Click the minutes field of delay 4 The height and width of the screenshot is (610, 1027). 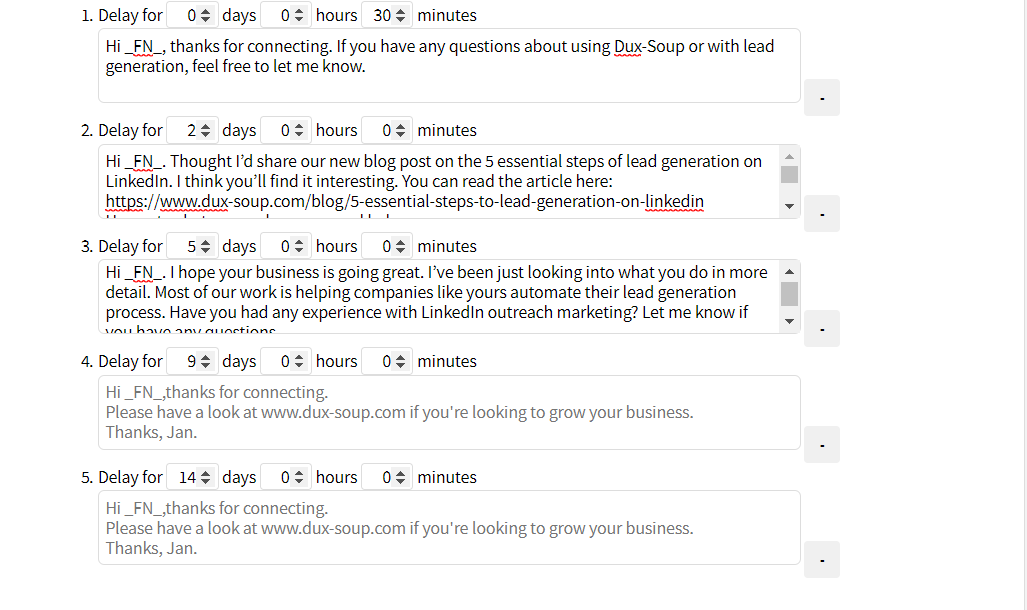click(x=386, y=361)
